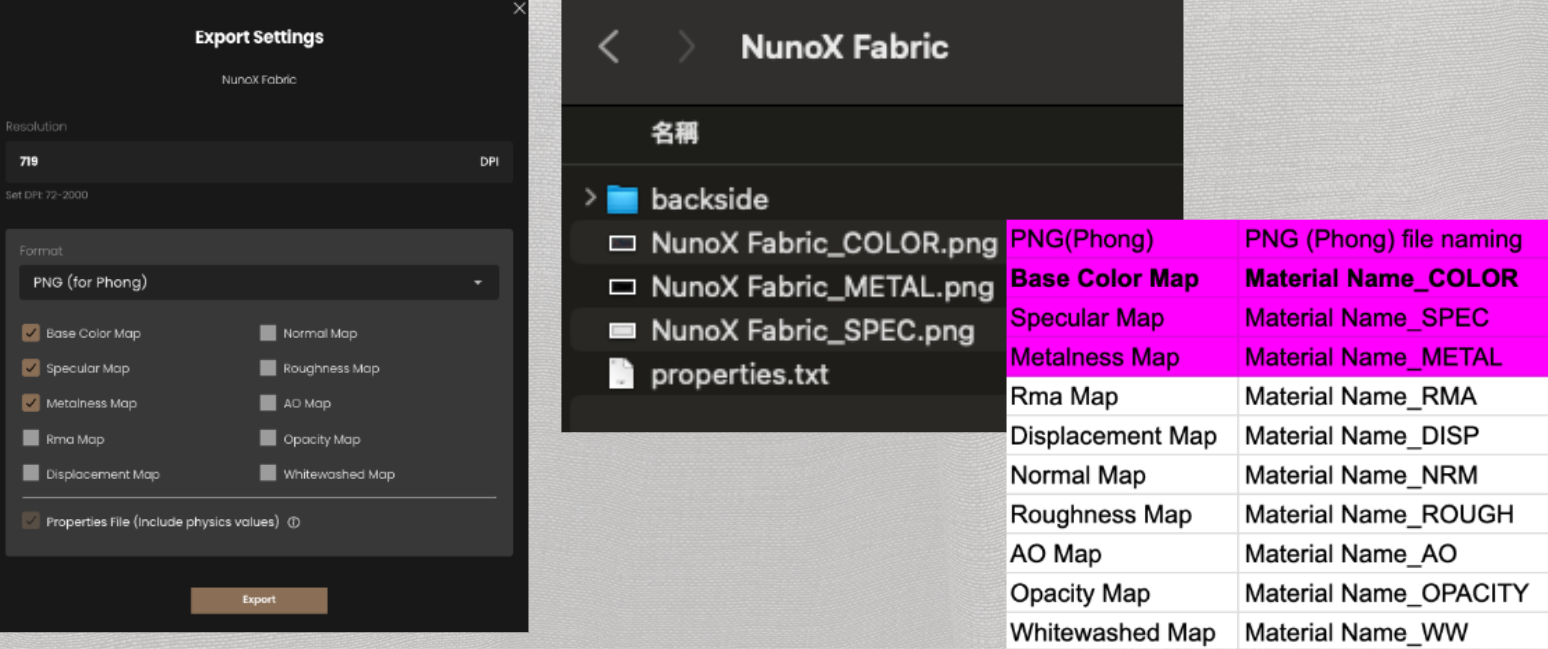Click the Material Name_COLOR table cell
The image size is (1548, 649).
pos(1393,278)
